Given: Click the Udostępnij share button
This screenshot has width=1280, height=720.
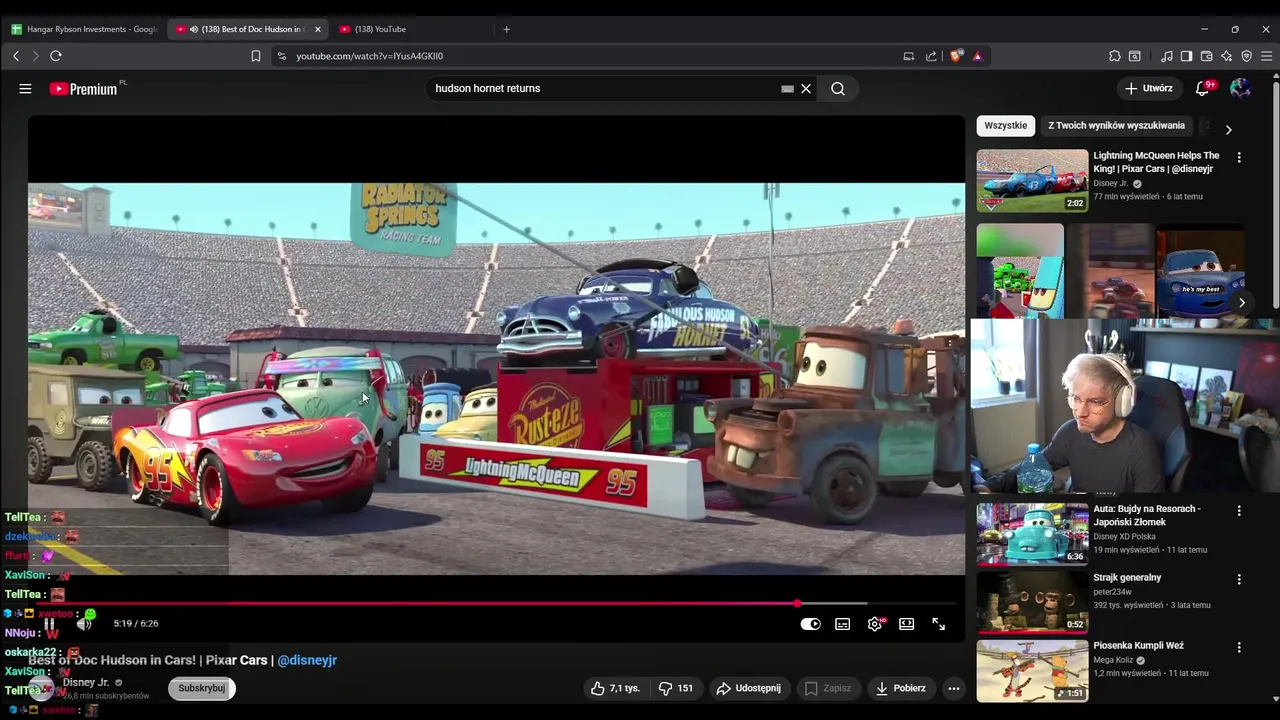Looking at the screenshot, I should click(x=749, y=688).
